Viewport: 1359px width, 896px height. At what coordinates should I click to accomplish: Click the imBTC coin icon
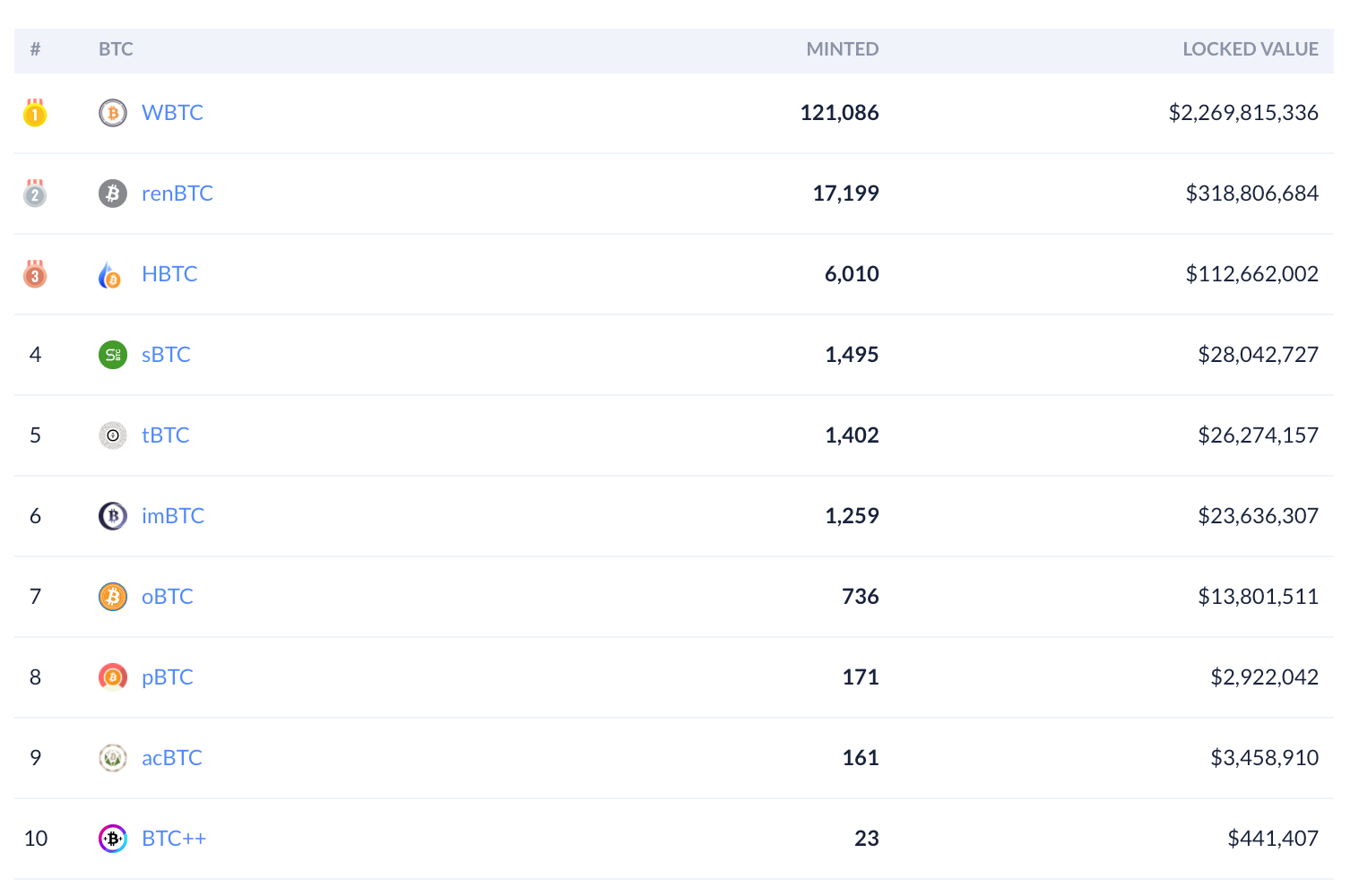point(112,516)
